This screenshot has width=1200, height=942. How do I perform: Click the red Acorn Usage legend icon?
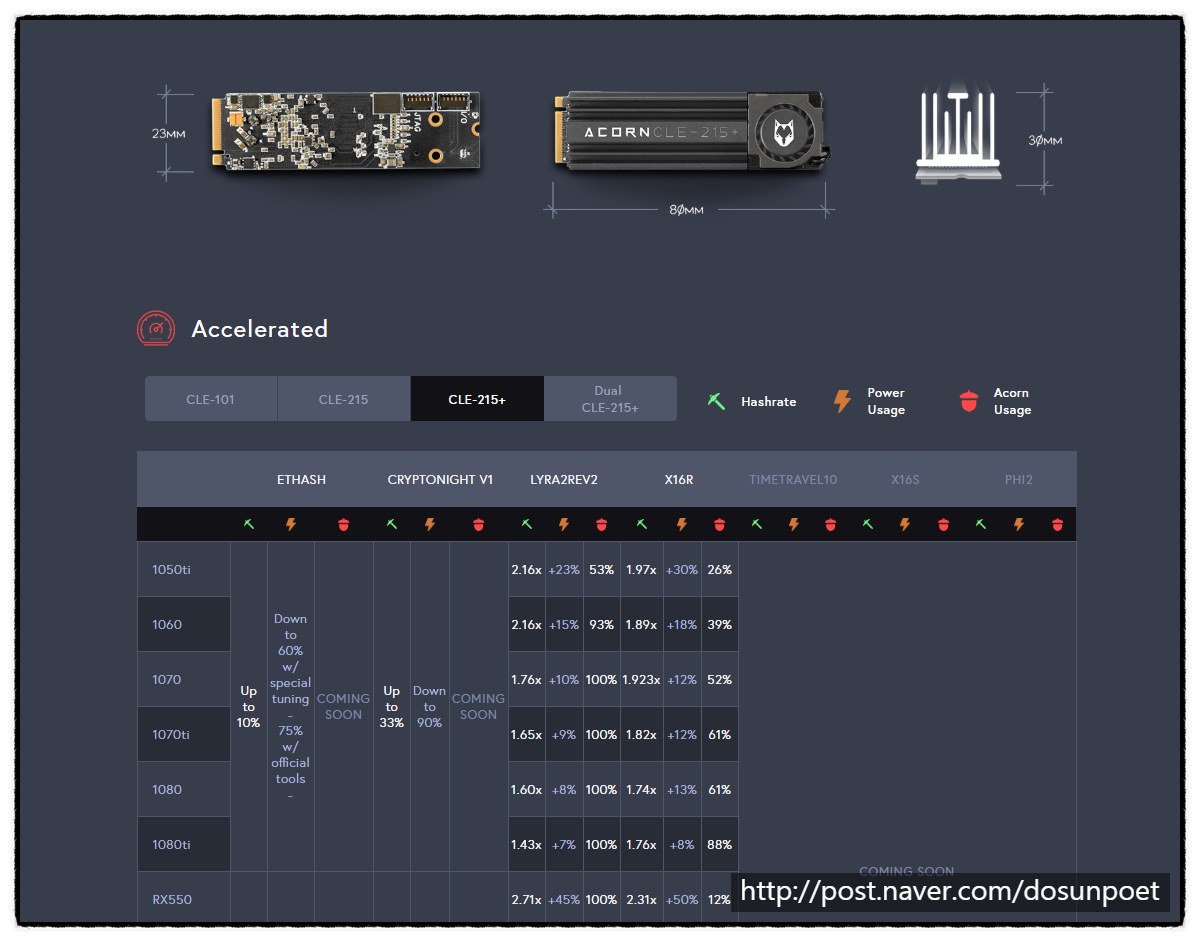click(967, 401)
